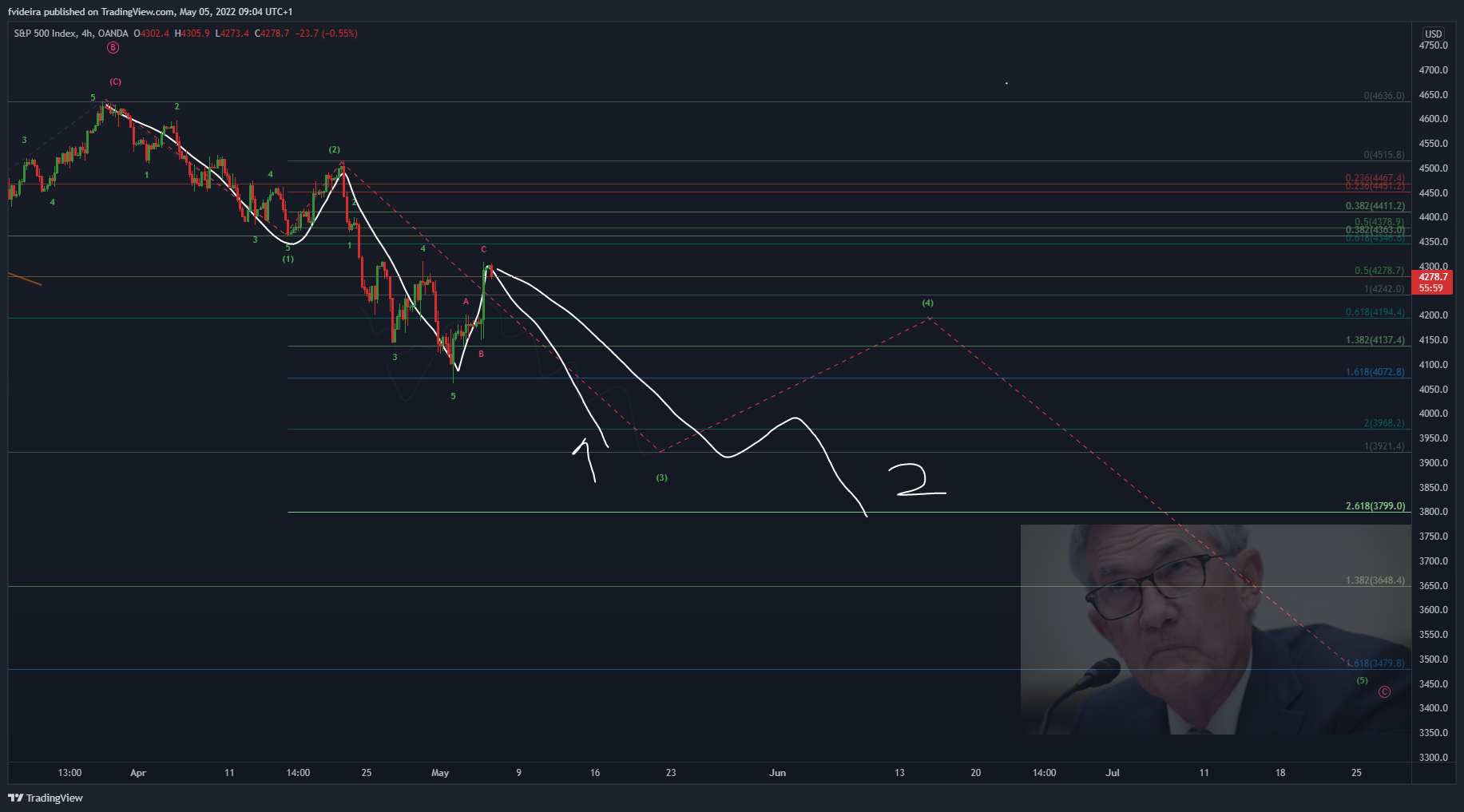Click the circled B wave label at top

pos(113,48)
